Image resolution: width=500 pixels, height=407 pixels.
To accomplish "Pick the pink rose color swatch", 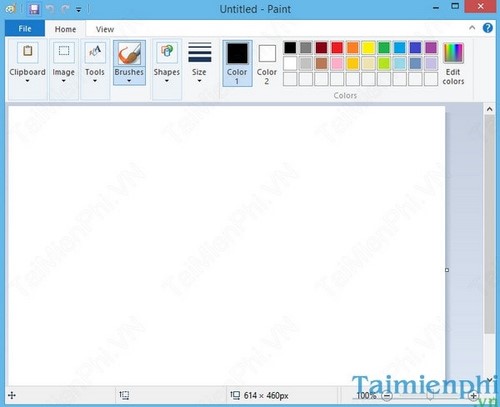I will click(x=337, y=63).
